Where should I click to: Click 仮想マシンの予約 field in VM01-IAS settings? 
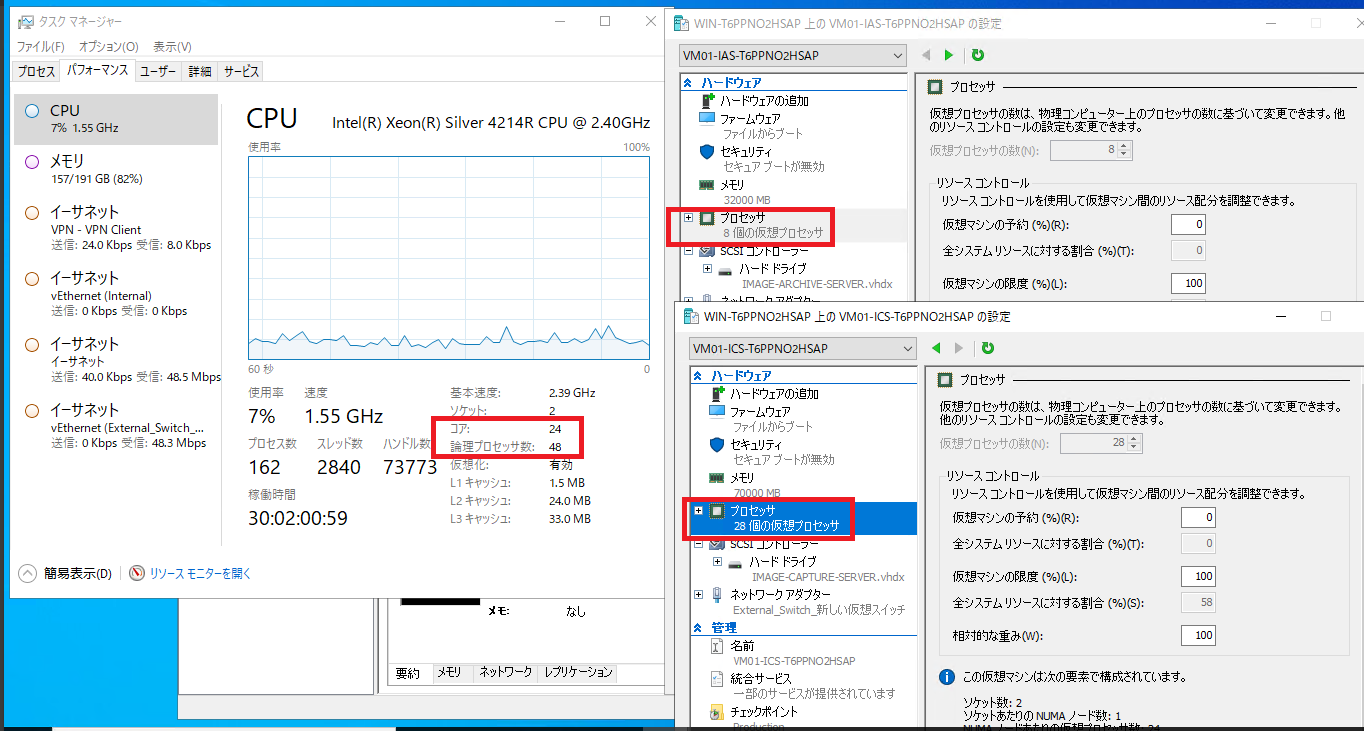point(1188,224)
